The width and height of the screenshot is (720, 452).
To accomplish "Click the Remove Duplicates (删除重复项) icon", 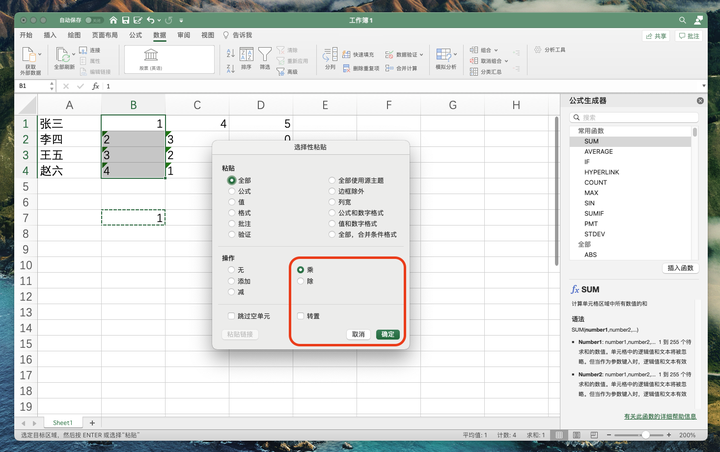I will point(347,68).
